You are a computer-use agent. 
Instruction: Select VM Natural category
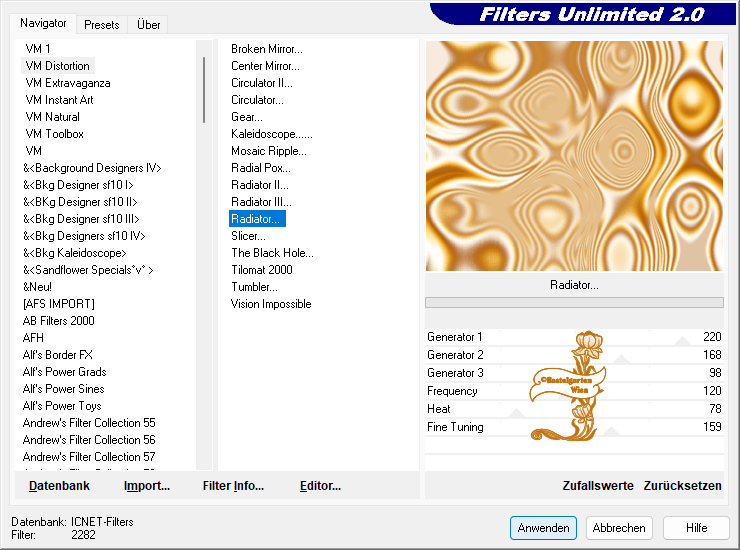click(x=53, y=117)
